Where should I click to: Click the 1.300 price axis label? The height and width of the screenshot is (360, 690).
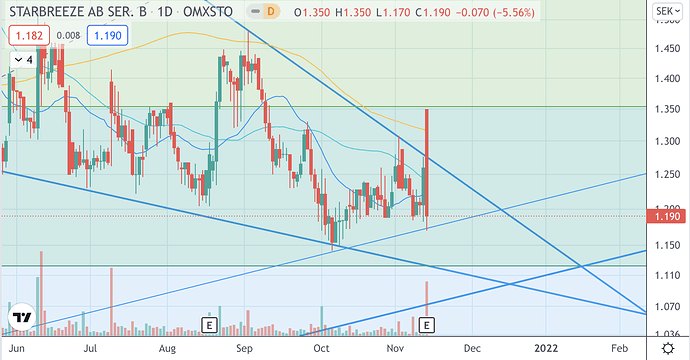click(x=668, y=141)
